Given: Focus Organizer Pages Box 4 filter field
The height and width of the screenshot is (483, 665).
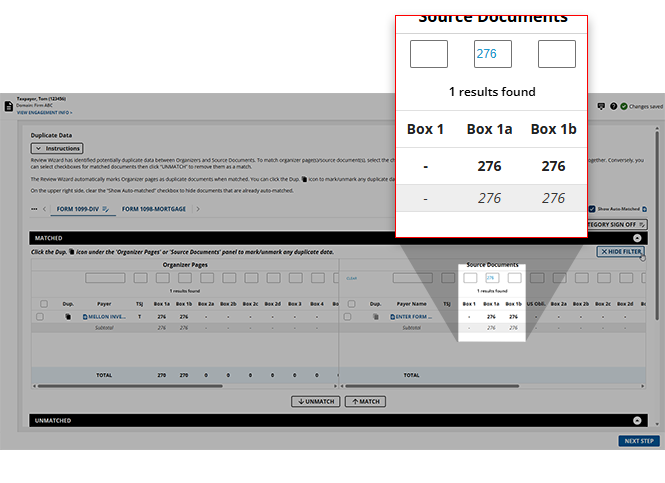Looking at the screenshot, I should [318, 278].
